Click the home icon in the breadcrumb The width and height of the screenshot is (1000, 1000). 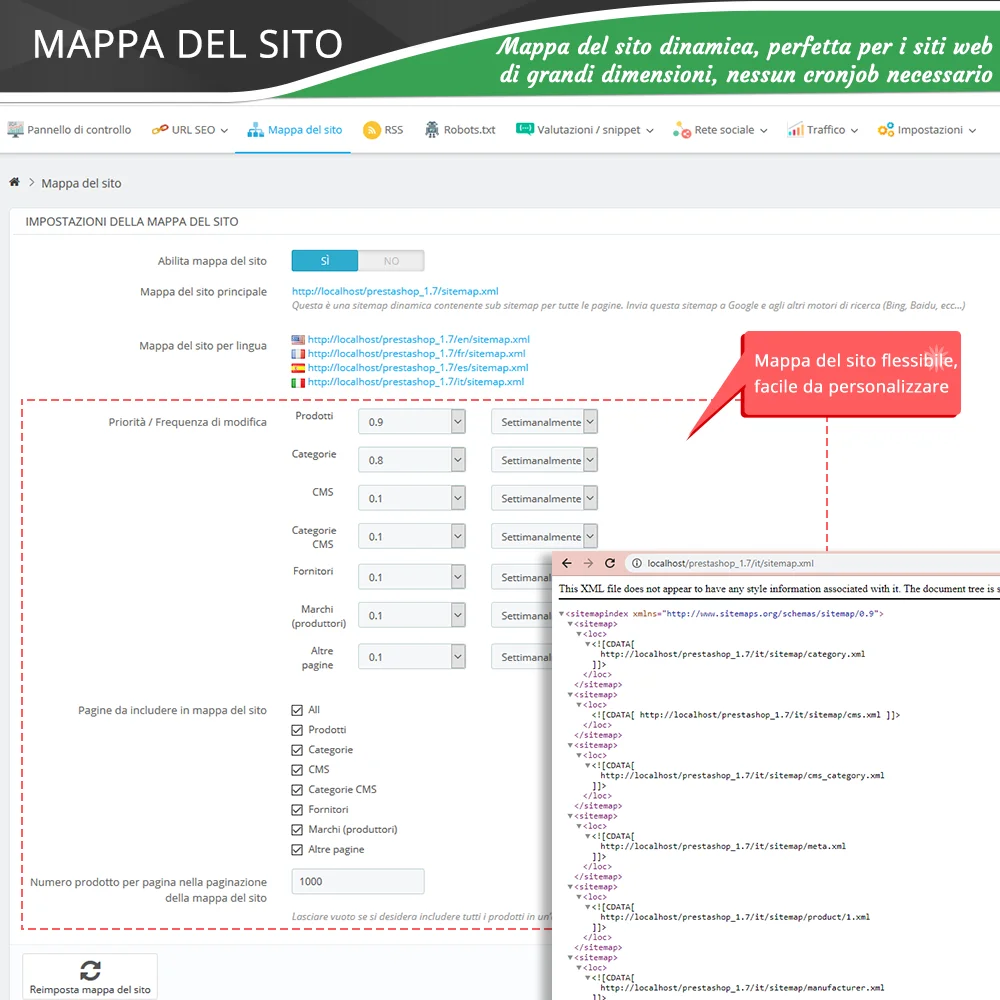(x=15, y=182)
